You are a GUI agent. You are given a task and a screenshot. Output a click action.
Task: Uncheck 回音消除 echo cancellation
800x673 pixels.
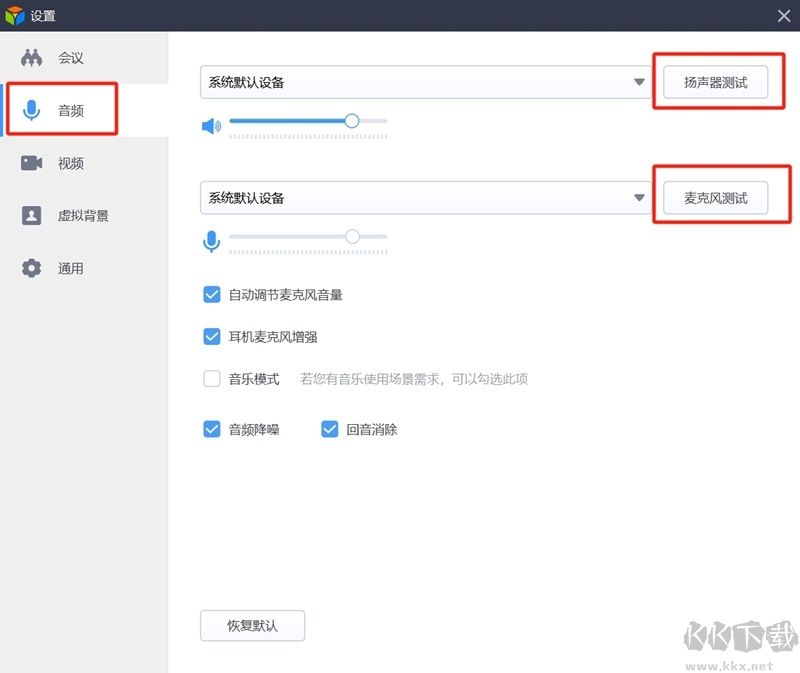coord(330,428)
